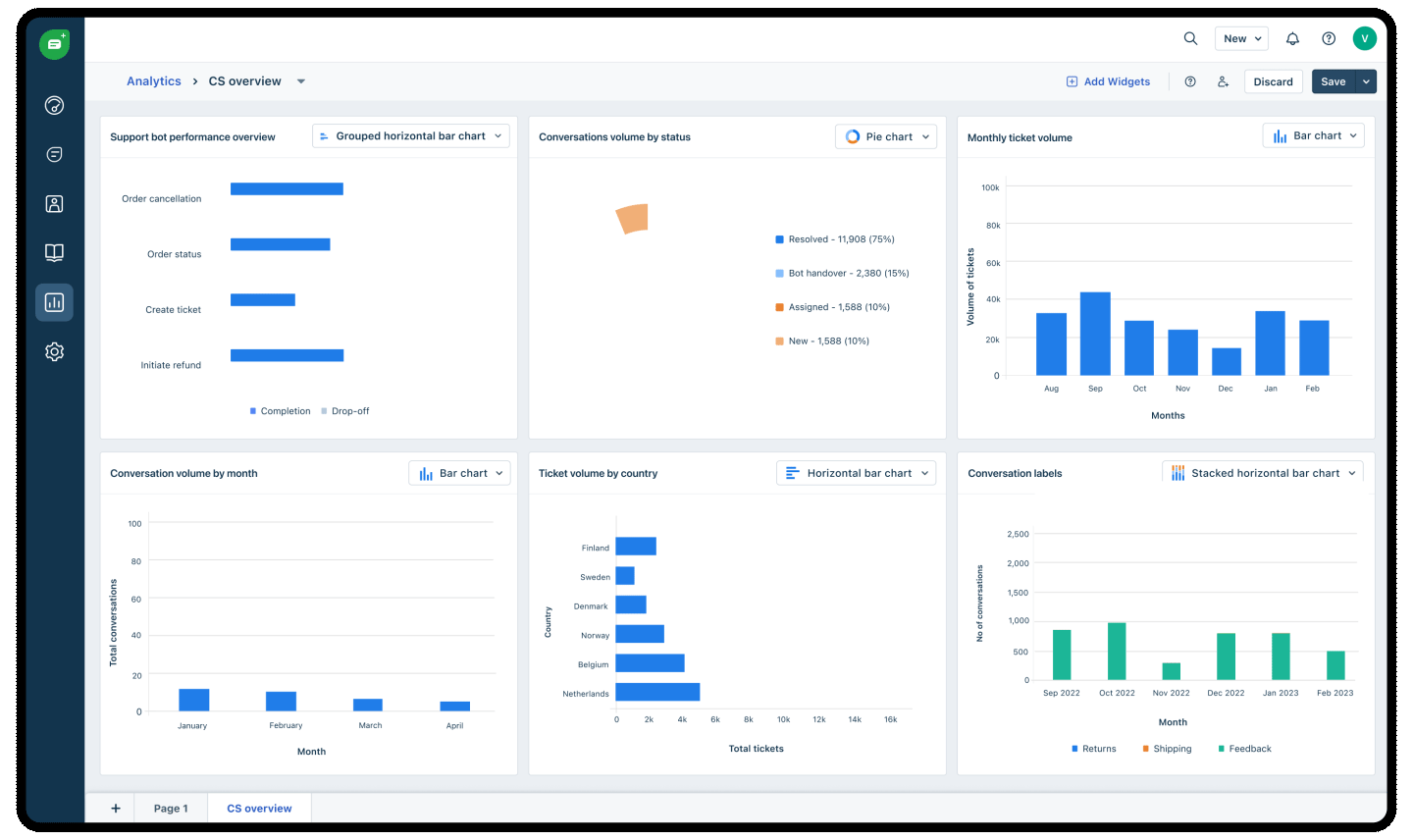Viewport: 1413px width, 840px height.
Task: Open the knowledge base book icon
Action: click(55, 252)
